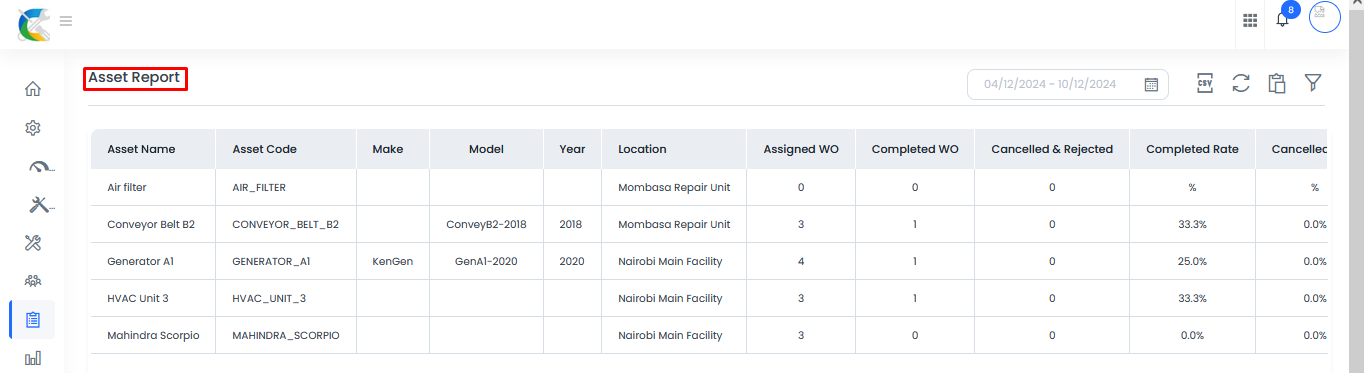The image size is (1364, 373).
Task: Open notifications bell with badge
Action: point(1283,17)
